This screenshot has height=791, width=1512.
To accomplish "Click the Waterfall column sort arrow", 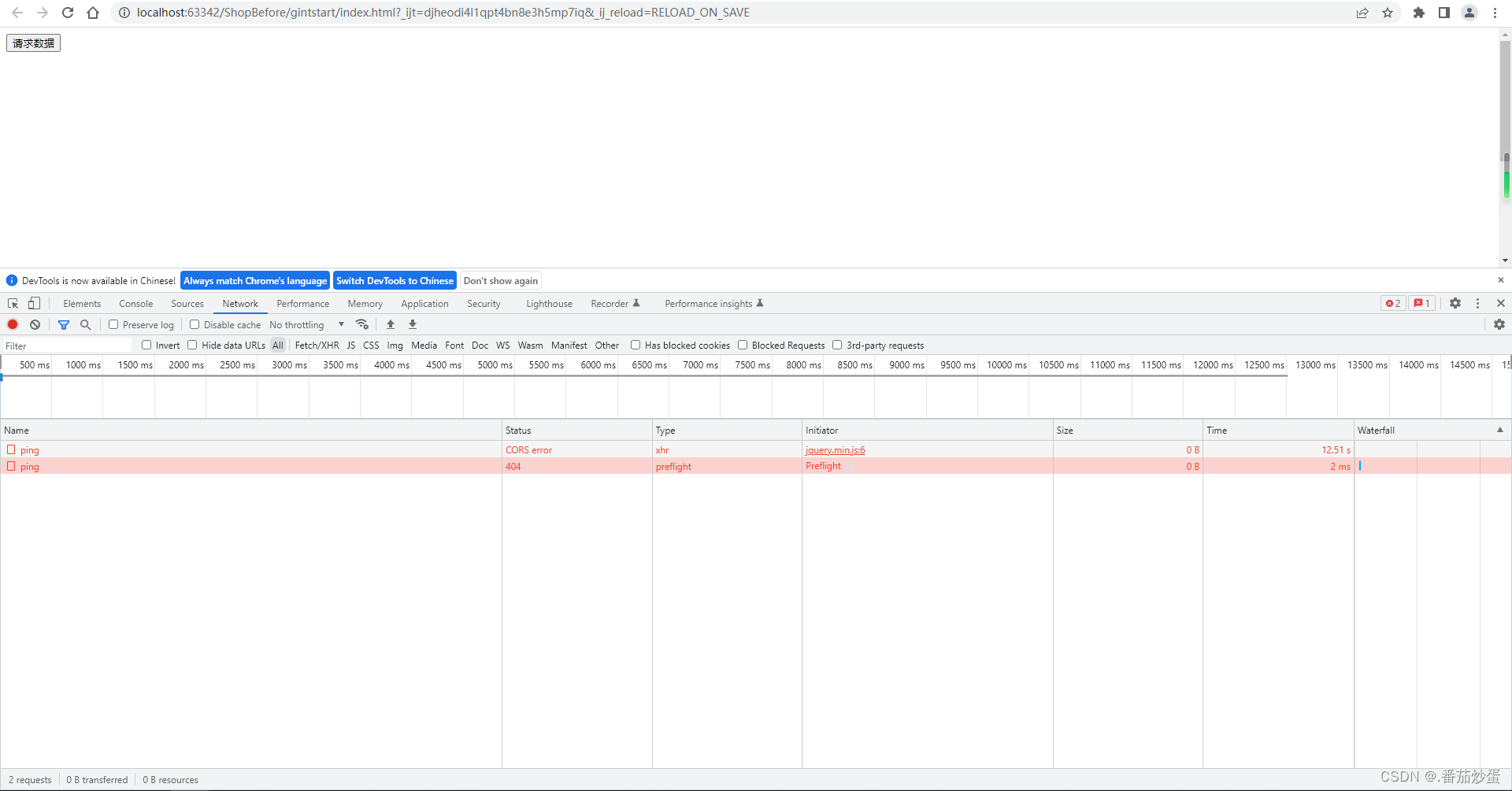I will 1499,430.
